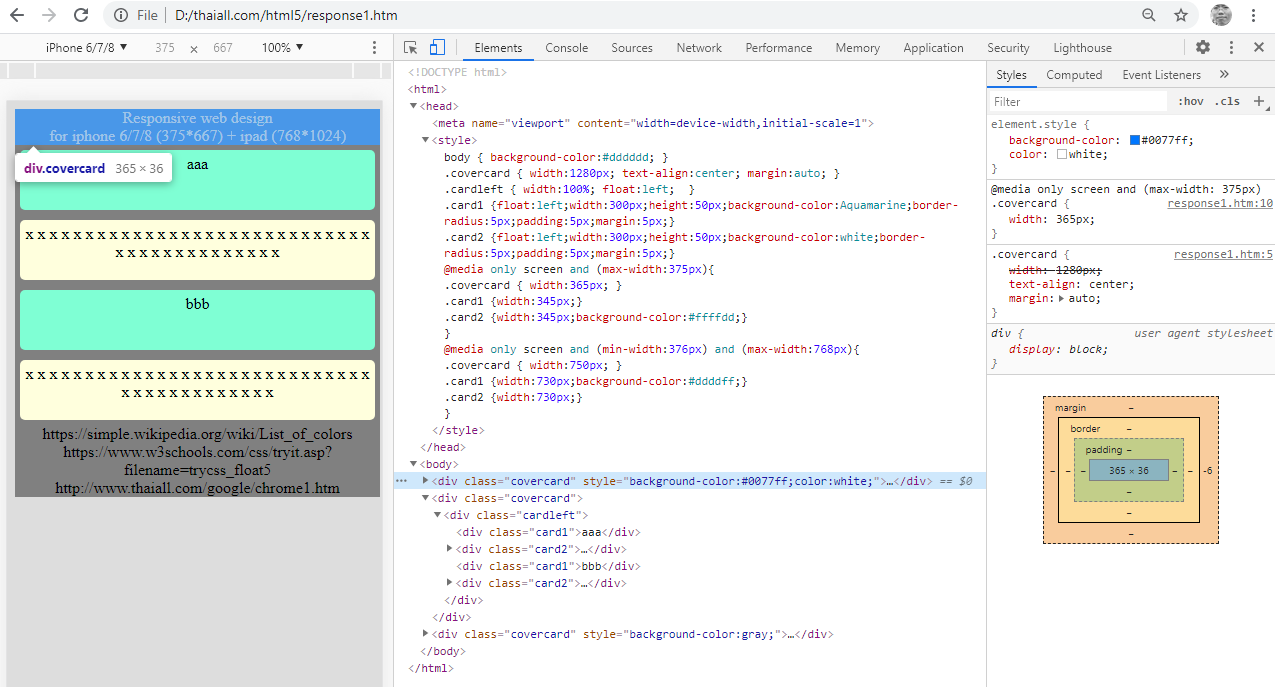Add new style rule with plus icon
The width and height of the screenshot is (1275, 687).
(x=1259, y=101)
